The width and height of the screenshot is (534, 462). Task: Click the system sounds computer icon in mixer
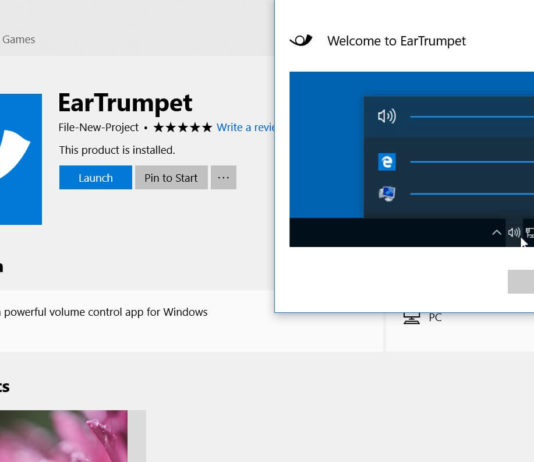387,194
